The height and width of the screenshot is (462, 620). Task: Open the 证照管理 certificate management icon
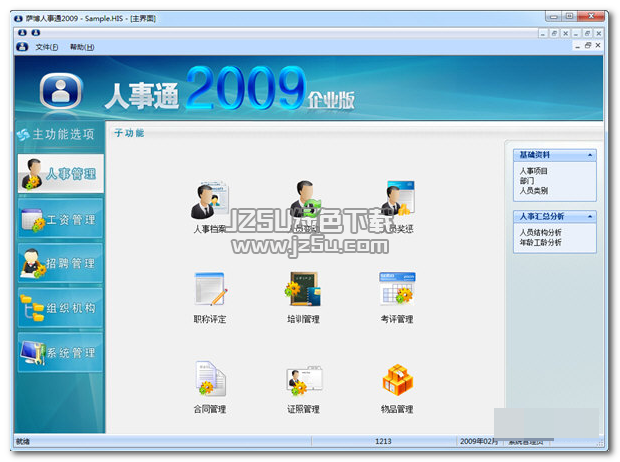point(304,380)
